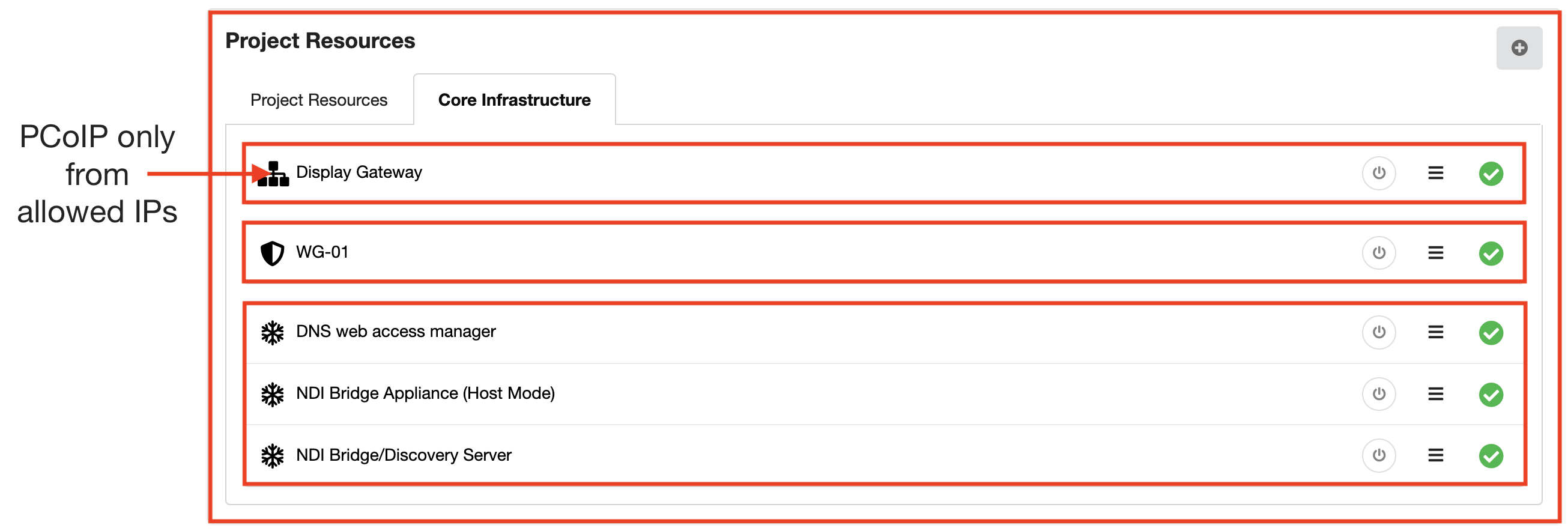
Task: Click the WG-01 green status checkmark
Action: pyautogui.click(x=1490, y=253)
